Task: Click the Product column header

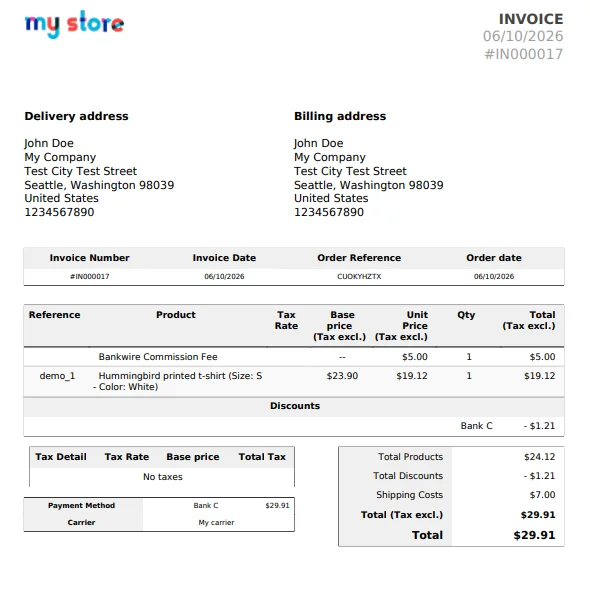Action: (x=176, y=315)
